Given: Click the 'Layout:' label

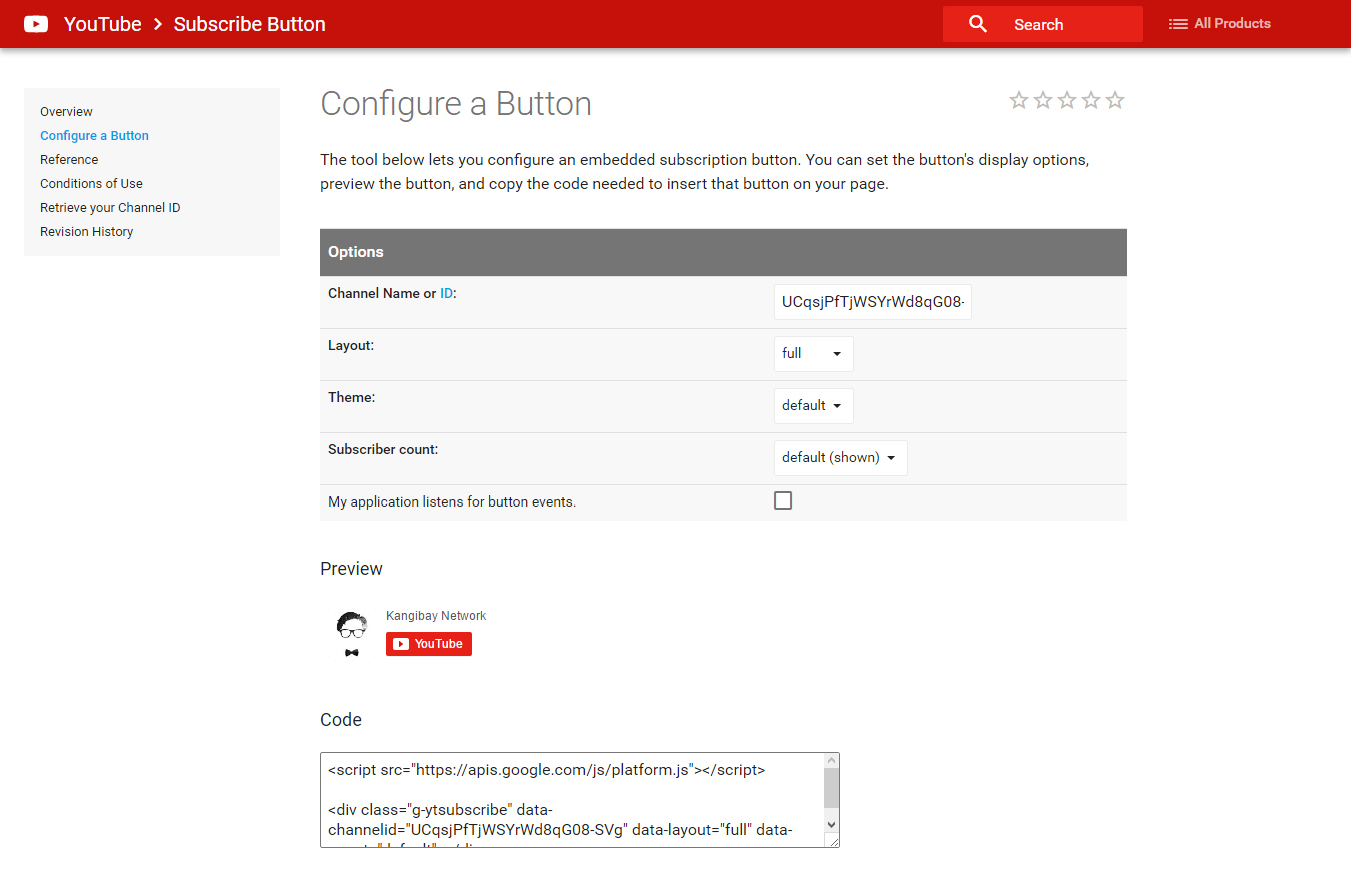Looking at the screenshot, I should click(x=351, y=345).
